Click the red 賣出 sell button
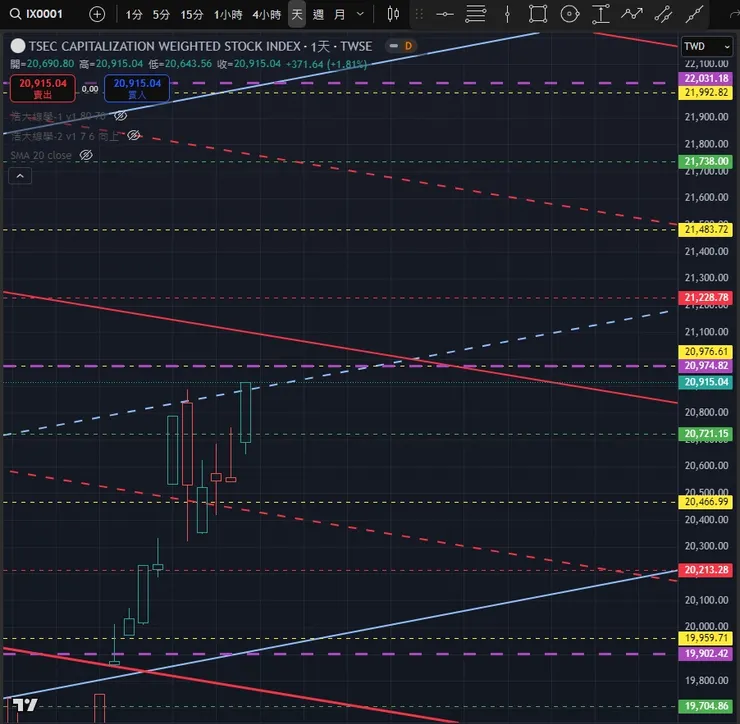This screenshot has height=724, width=740. [42, 88]
